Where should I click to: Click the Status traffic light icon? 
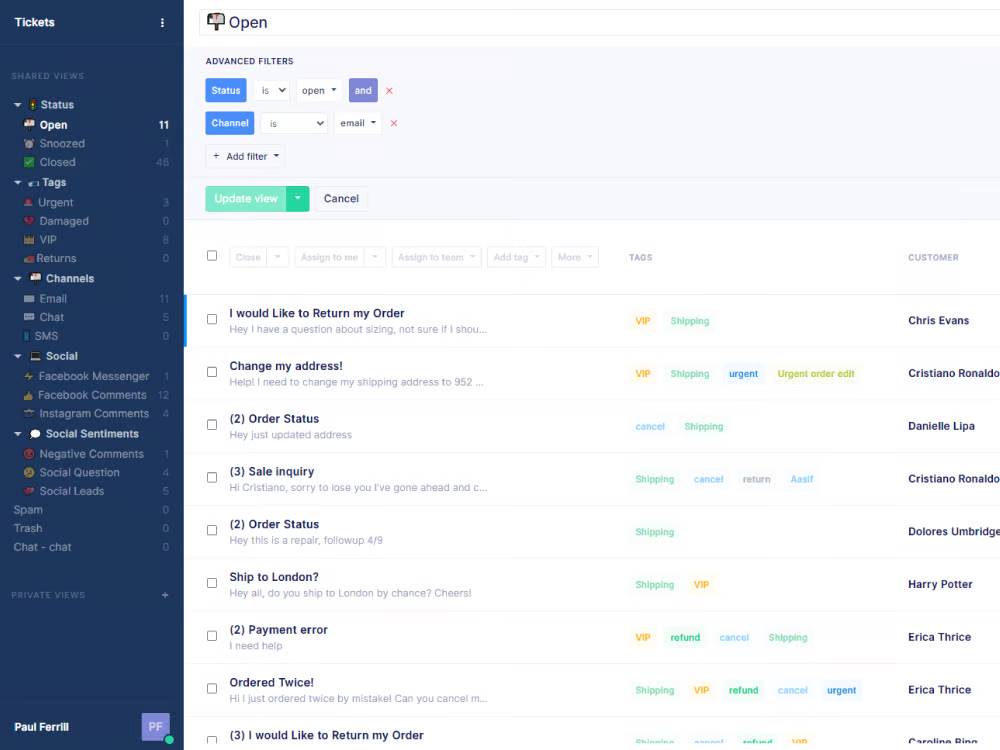(x=33, y=105)
